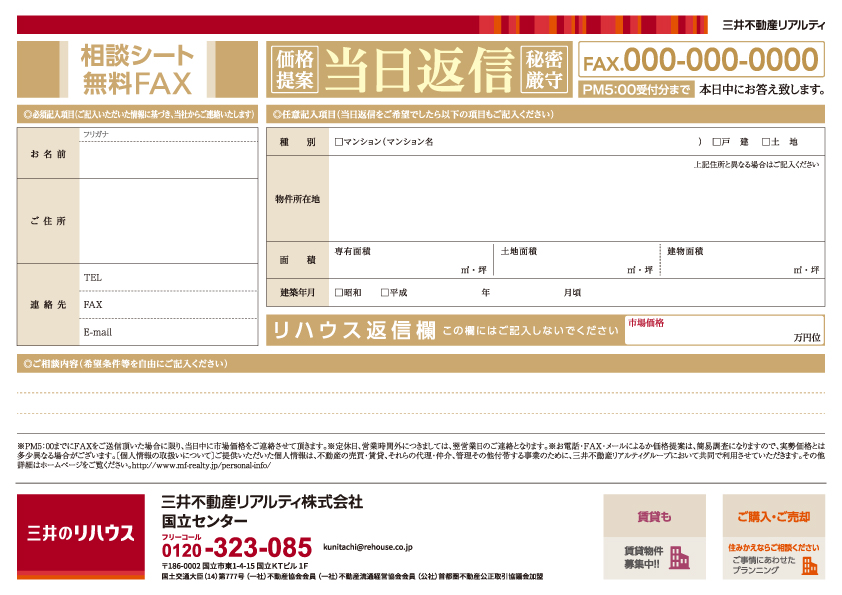Tick the 土地 checkbox
This screenshot has height=595, width=842.
(x=766, y=142)
